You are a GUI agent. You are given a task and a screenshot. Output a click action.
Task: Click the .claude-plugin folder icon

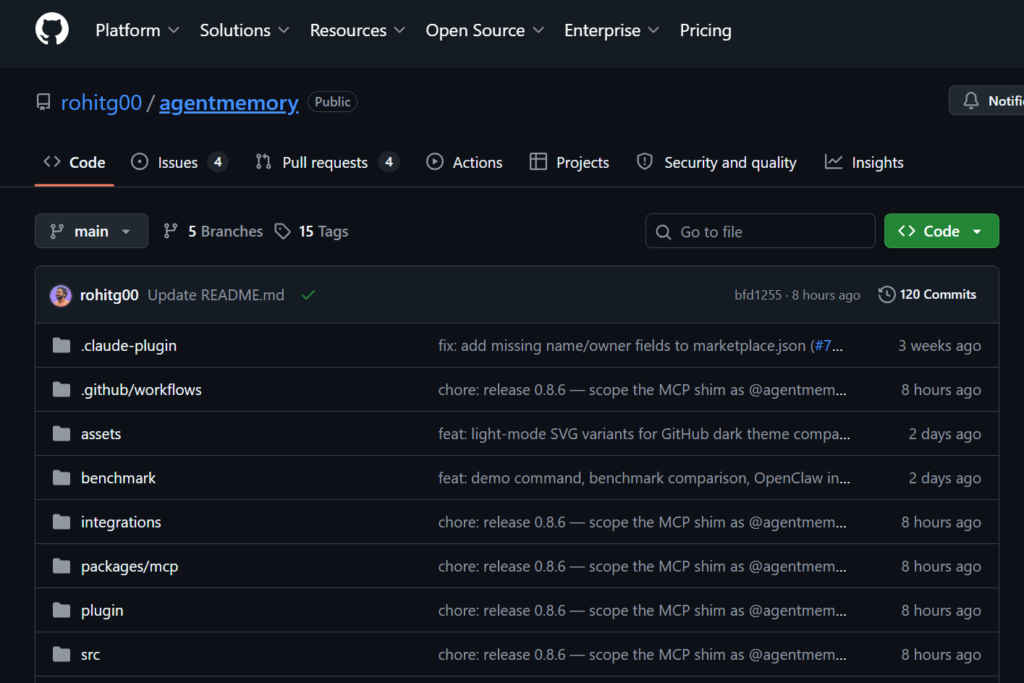(62, 346)
